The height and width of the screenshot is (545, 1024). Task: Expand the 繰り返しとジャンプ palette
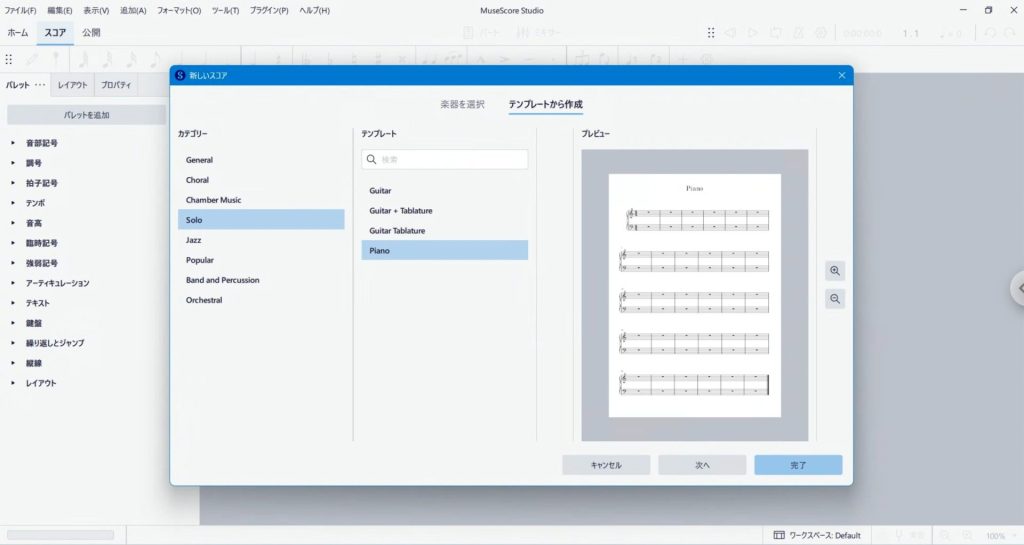(13, 343)
